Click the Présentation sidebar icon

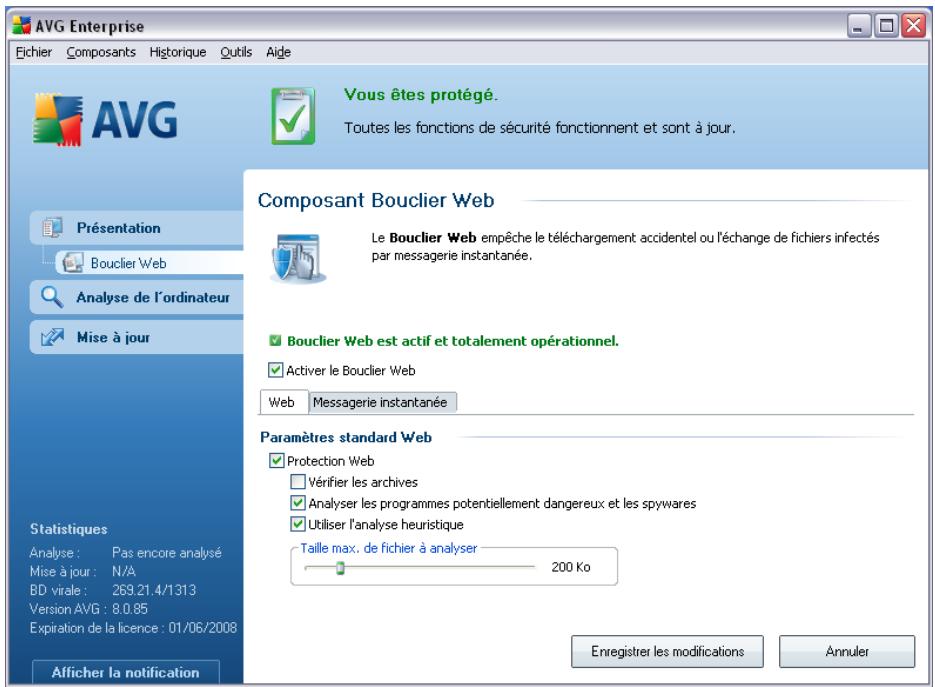52,228
